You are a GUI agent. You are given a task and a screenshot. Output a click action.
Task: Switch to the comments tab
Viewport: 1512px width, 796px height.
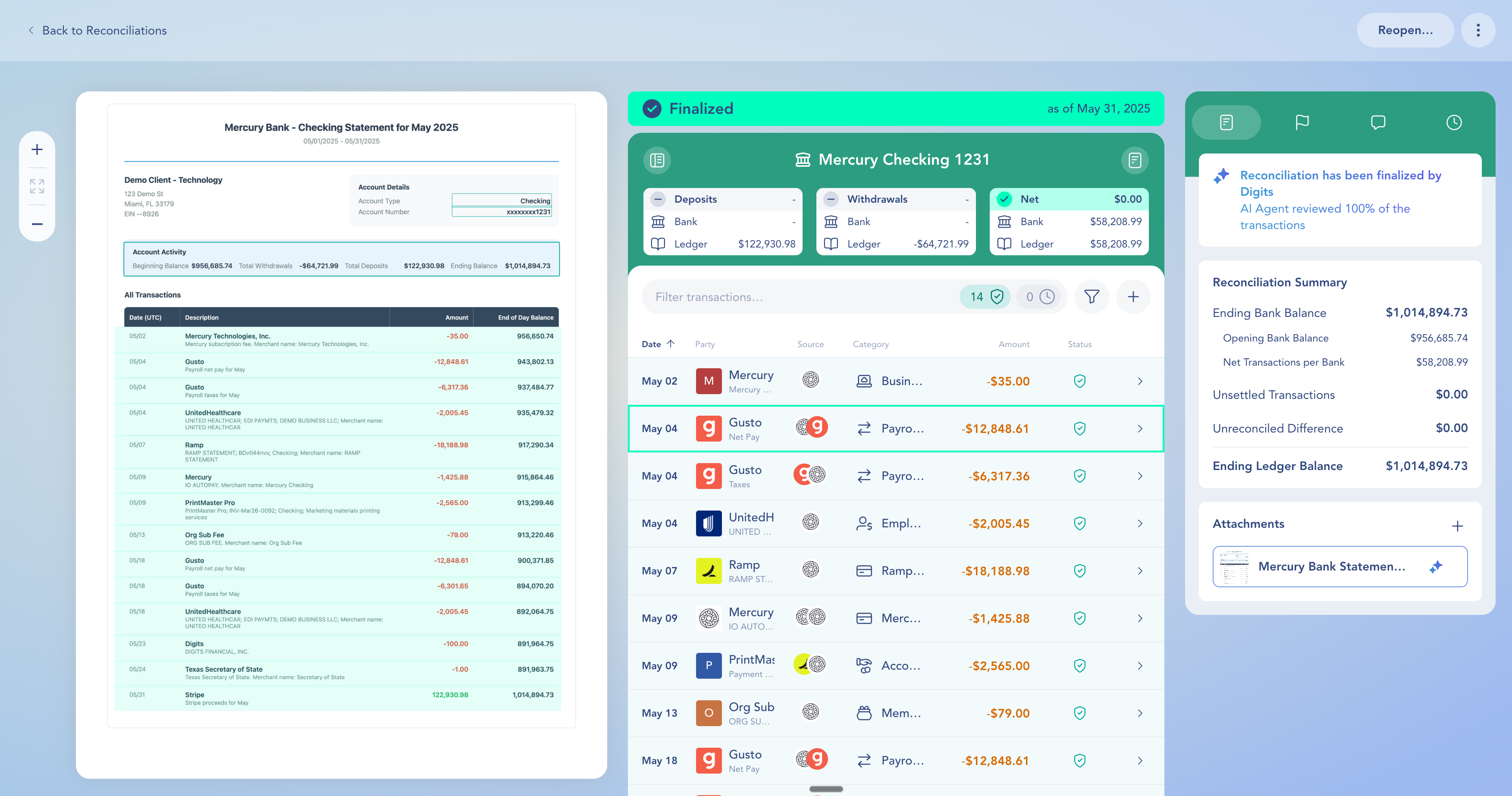tap(1377, 122)
